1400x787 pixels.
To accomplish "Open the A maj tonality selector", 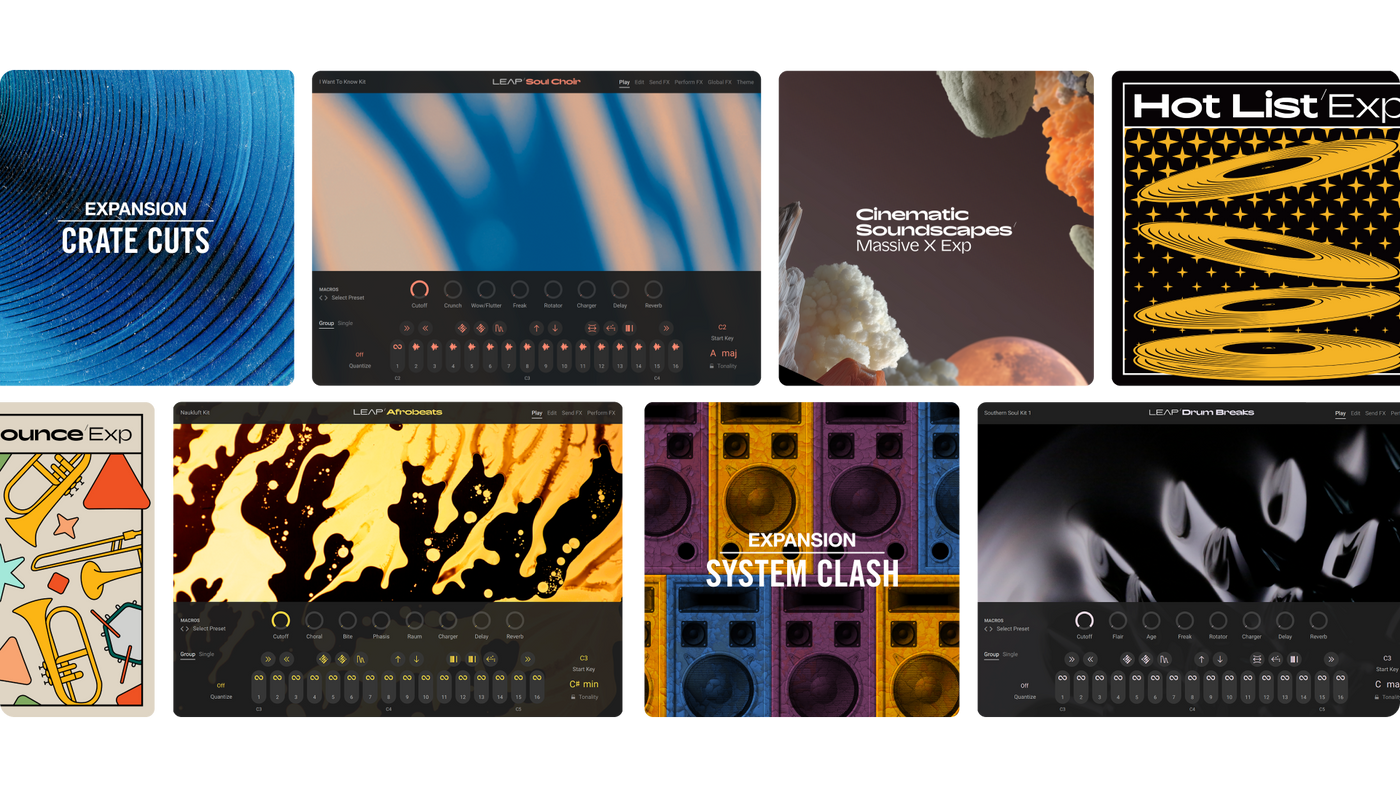I will [723, 353].
